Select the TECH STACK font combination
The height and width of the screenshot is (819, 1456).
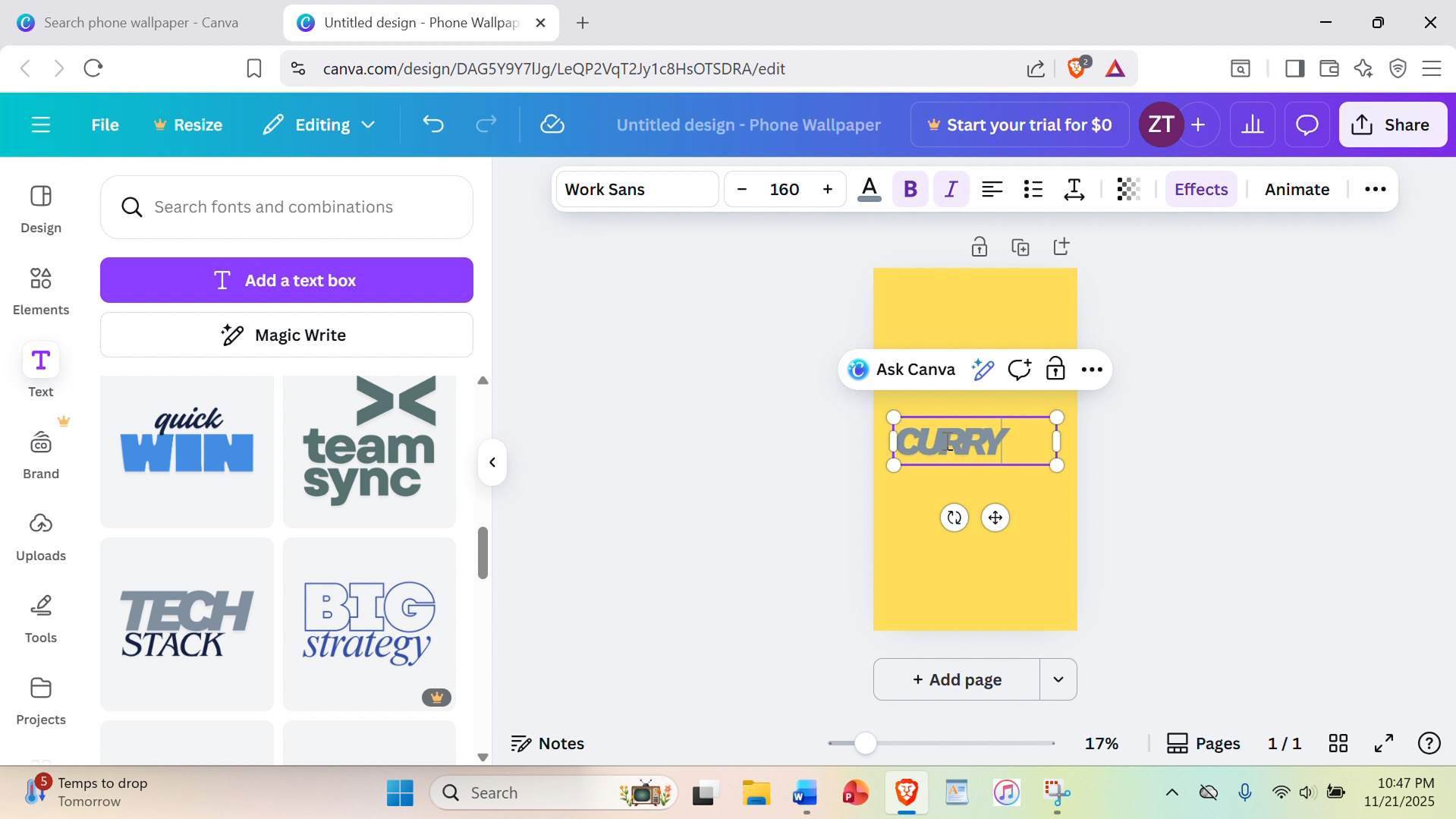pyautogui.click(x=187, y=624)
